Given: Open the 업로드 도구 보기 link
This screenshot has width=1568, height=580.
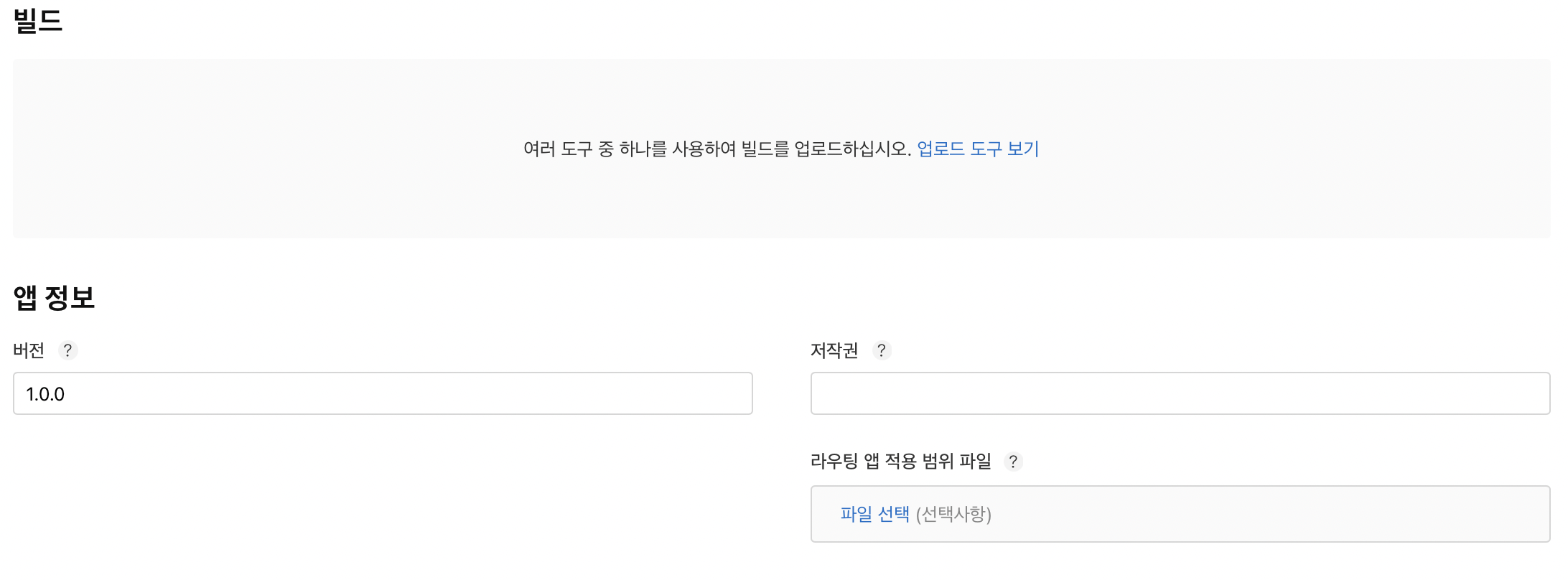Looking at the screenshot, I should pos(978,149).
